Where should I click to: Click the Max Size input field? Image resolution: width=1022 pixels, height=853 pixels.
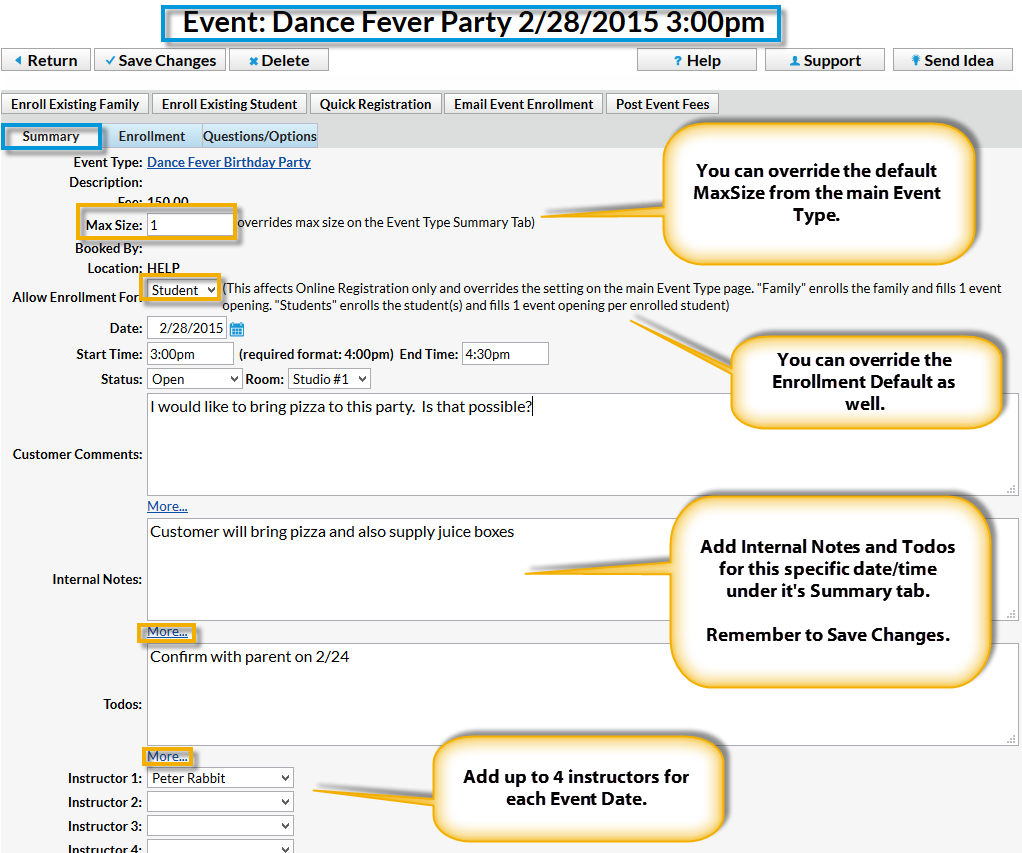tap(190, 225)
